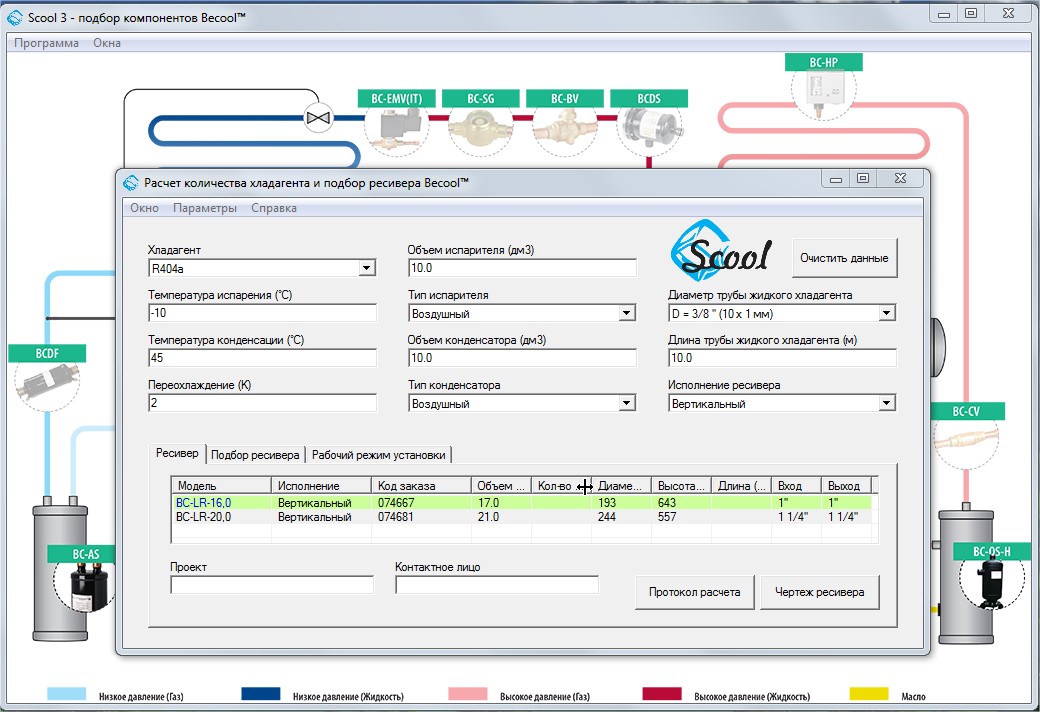Viewport: 1040px width, 712px height.
Task: Click the Код заказа column header
Action: click(x=421, y=486)
